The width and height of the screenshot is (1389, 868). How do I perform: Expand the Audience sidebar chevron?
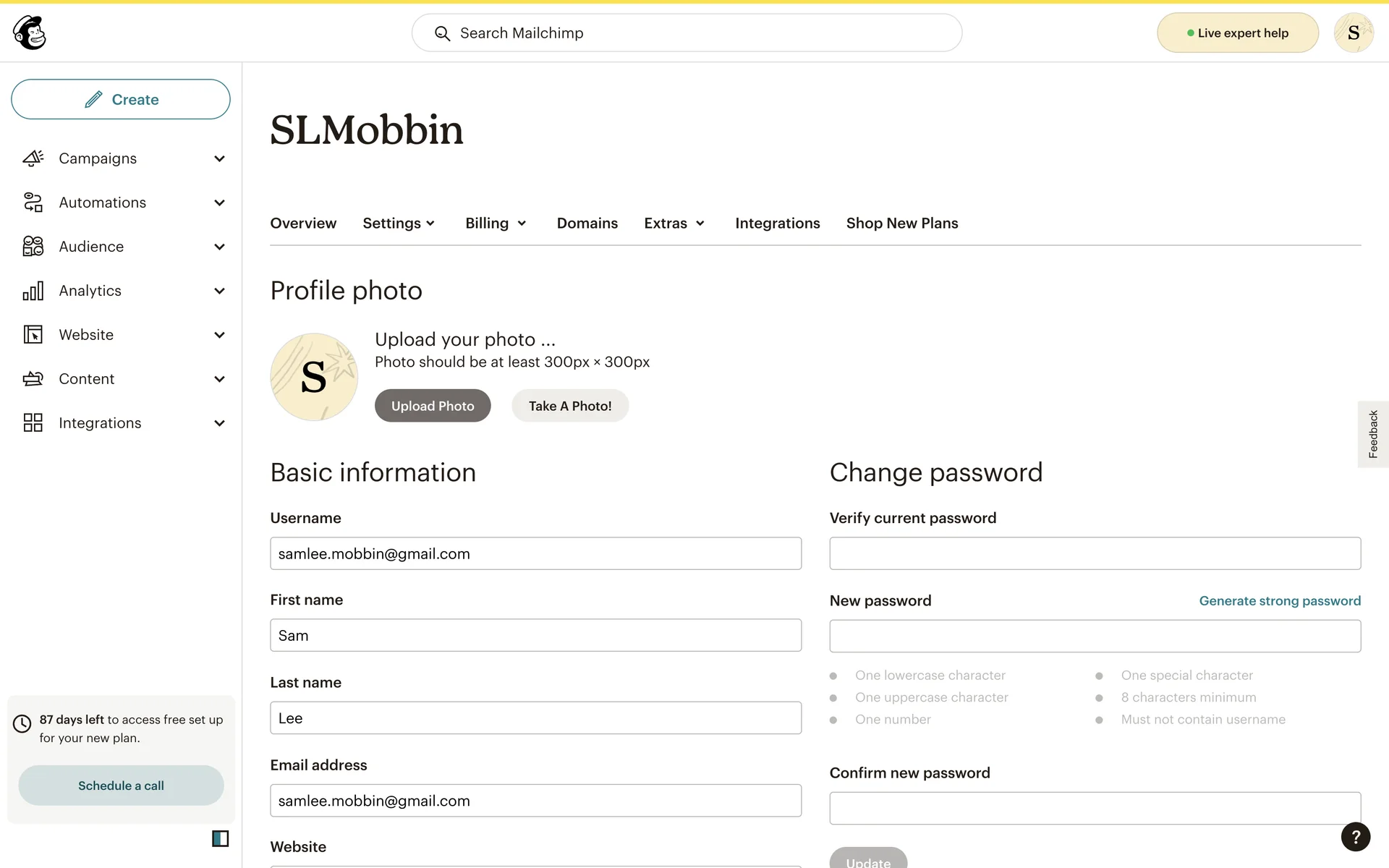pos(219,247)
